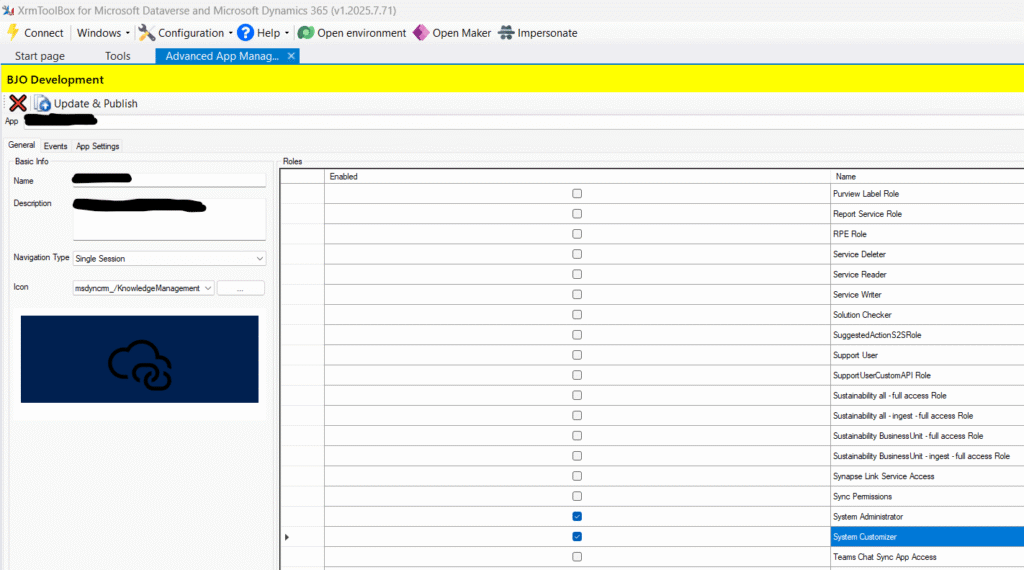The image size is (1024, 570).
Task: Switch to the App Settings tab
Action: 98,146
